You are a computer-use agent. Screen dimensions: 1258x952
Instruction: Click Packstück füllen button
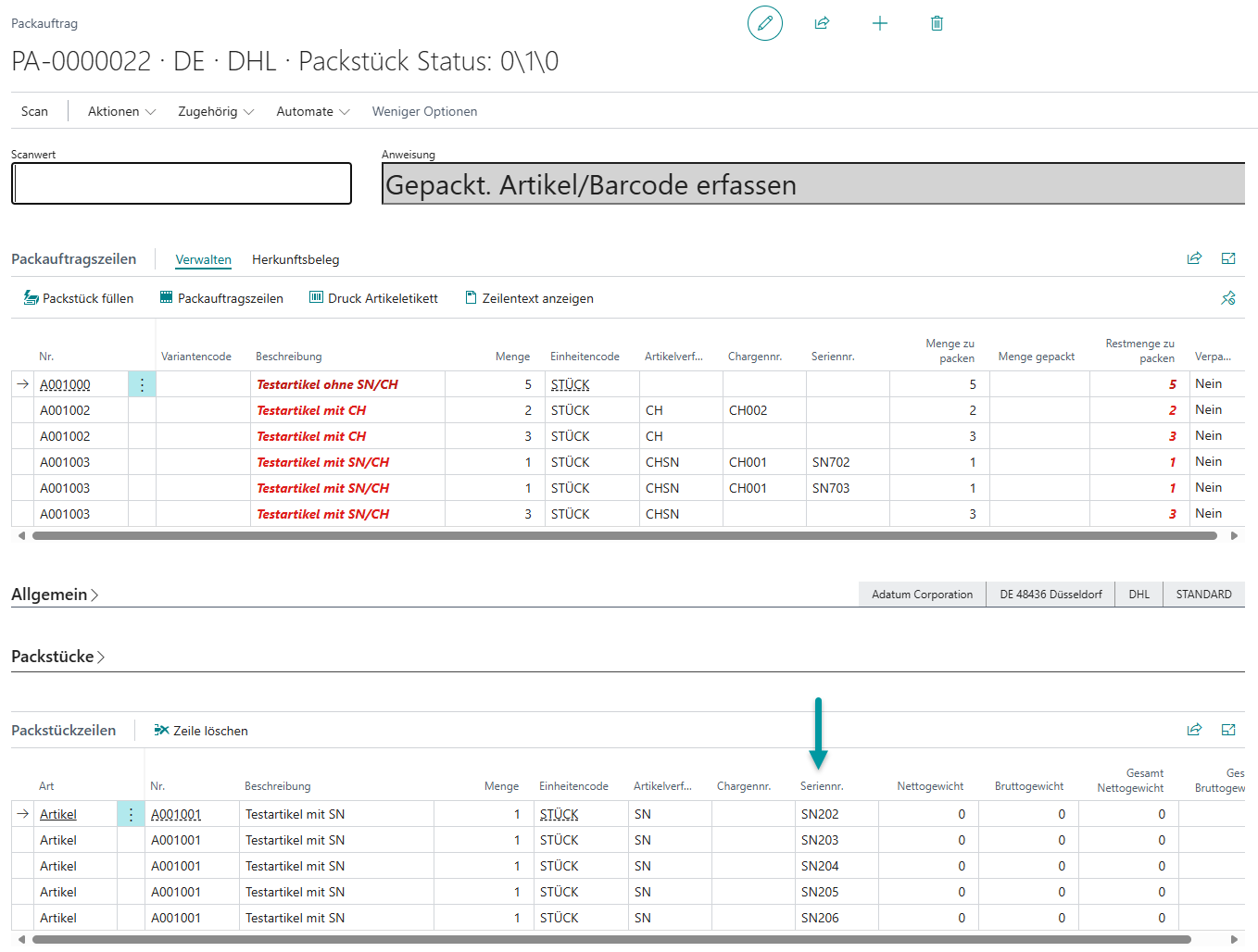tap(79, 298)
